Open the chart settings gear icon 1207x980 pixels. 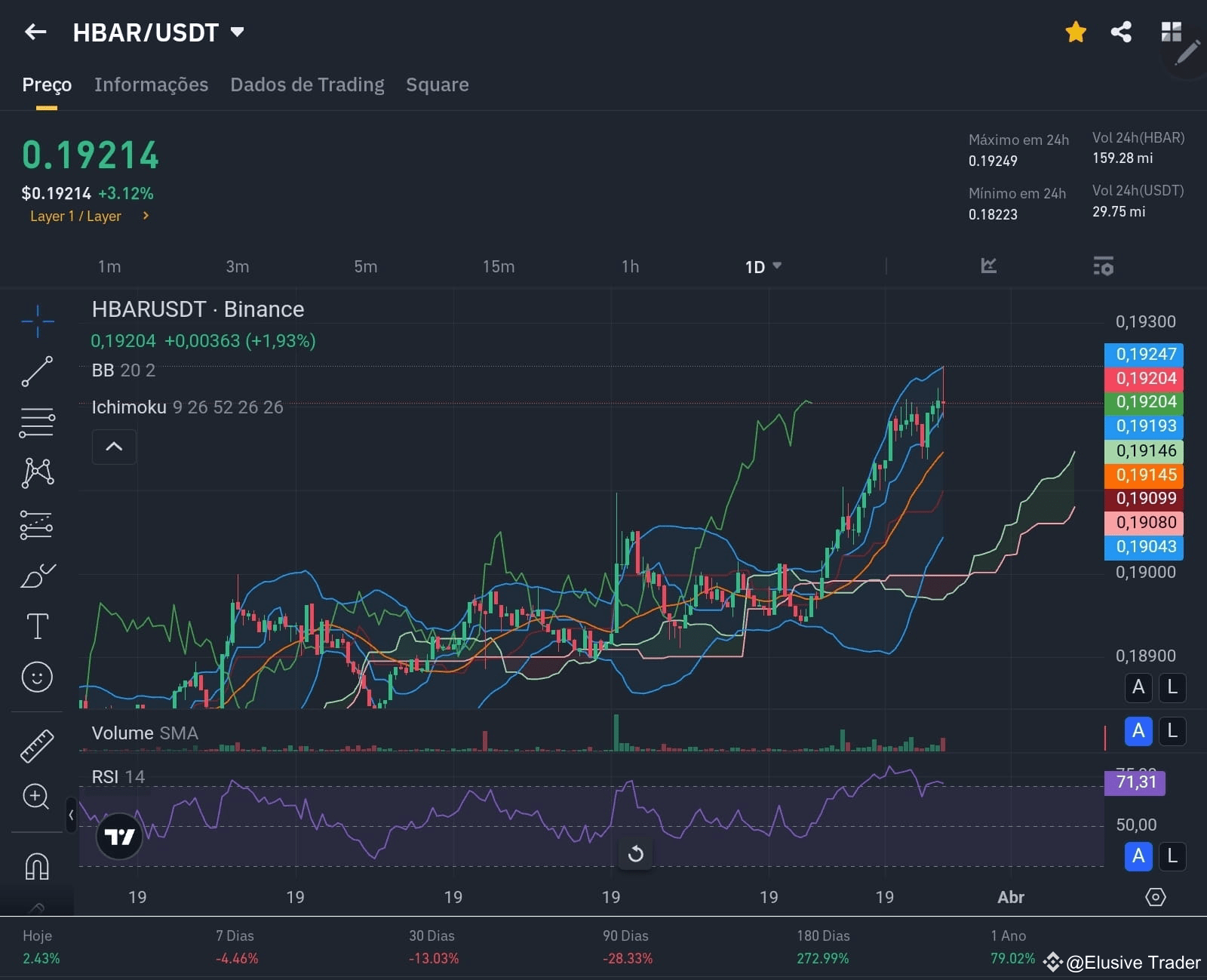(x=1155, y=897)
